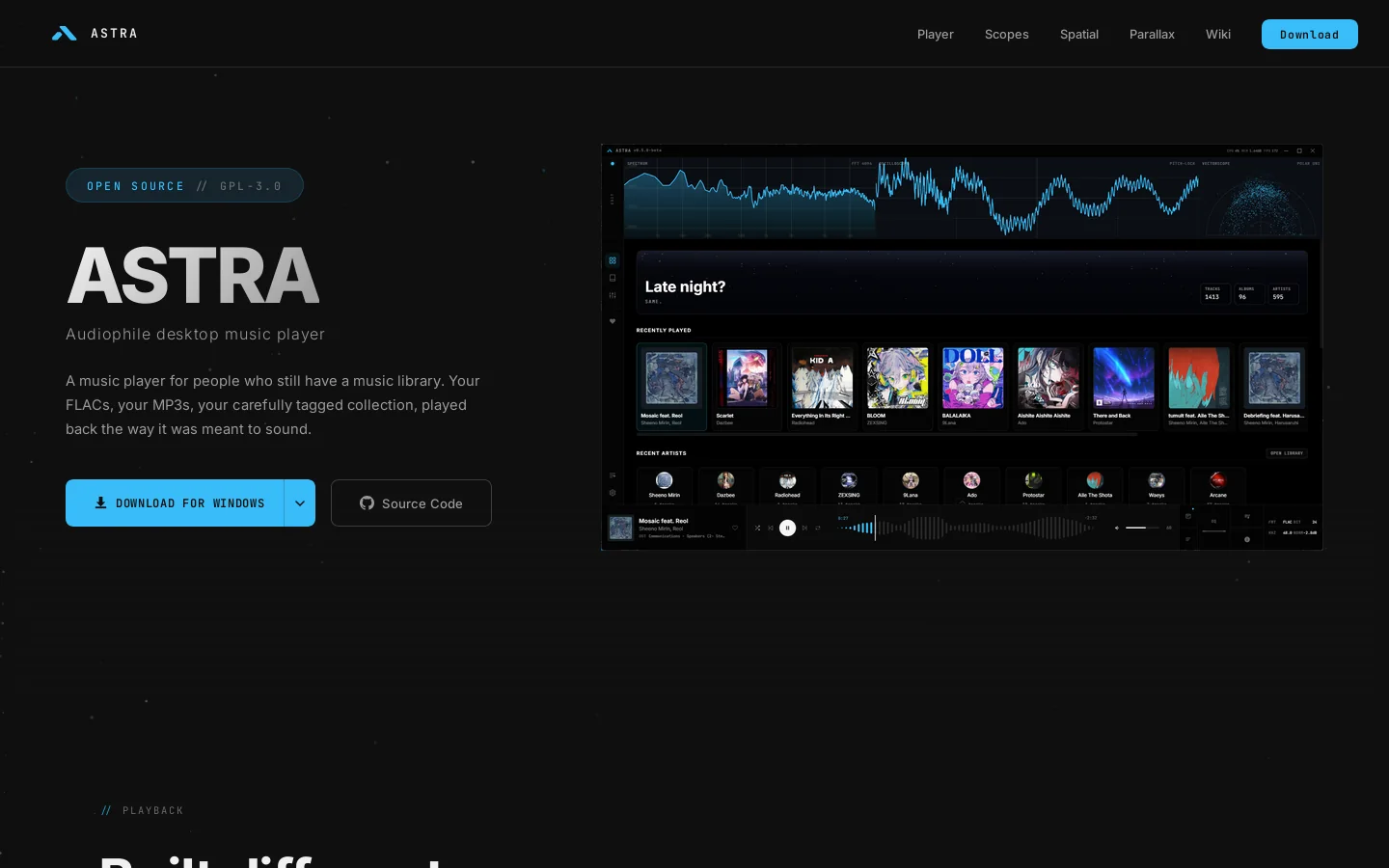Click the library book icon in preview sidebar
This screenshot has height=868, width=1389.
pyautogui.click(x=613, y=278)
